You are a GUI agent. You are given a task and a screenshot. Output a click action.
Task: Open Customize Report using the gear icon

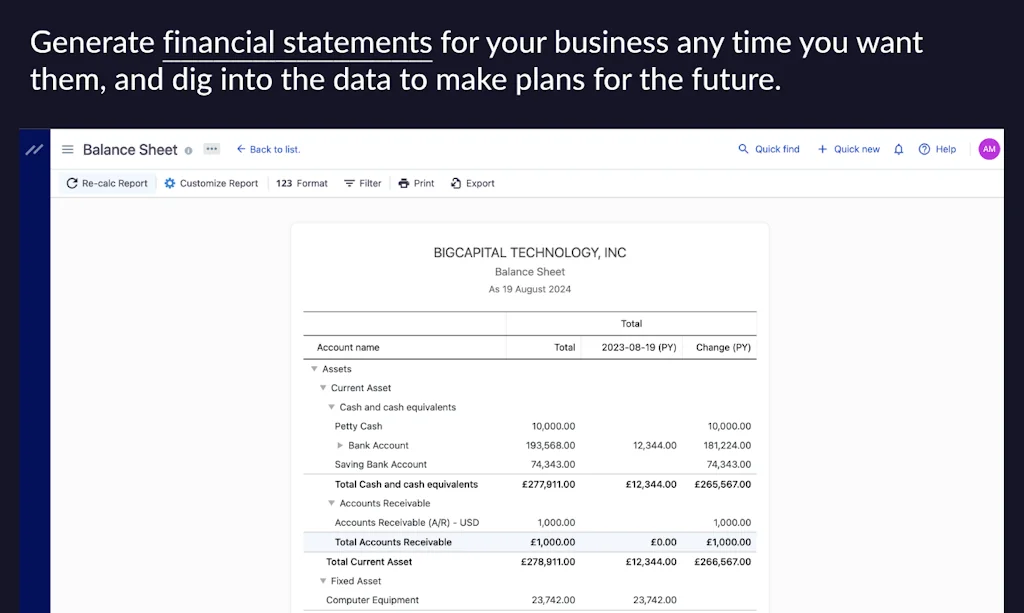click(169, 183)
